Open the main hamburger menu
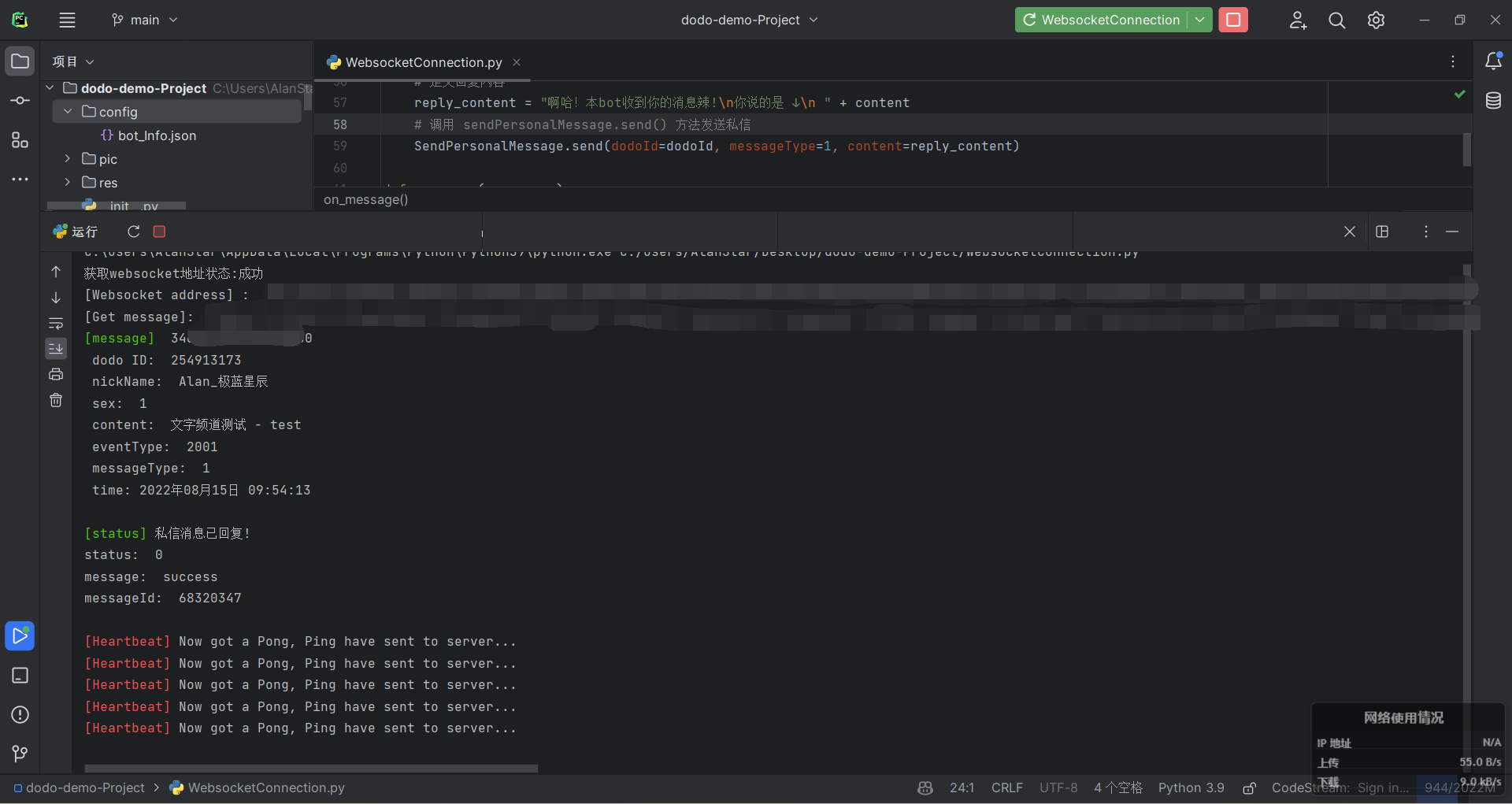 click(68, 20)
